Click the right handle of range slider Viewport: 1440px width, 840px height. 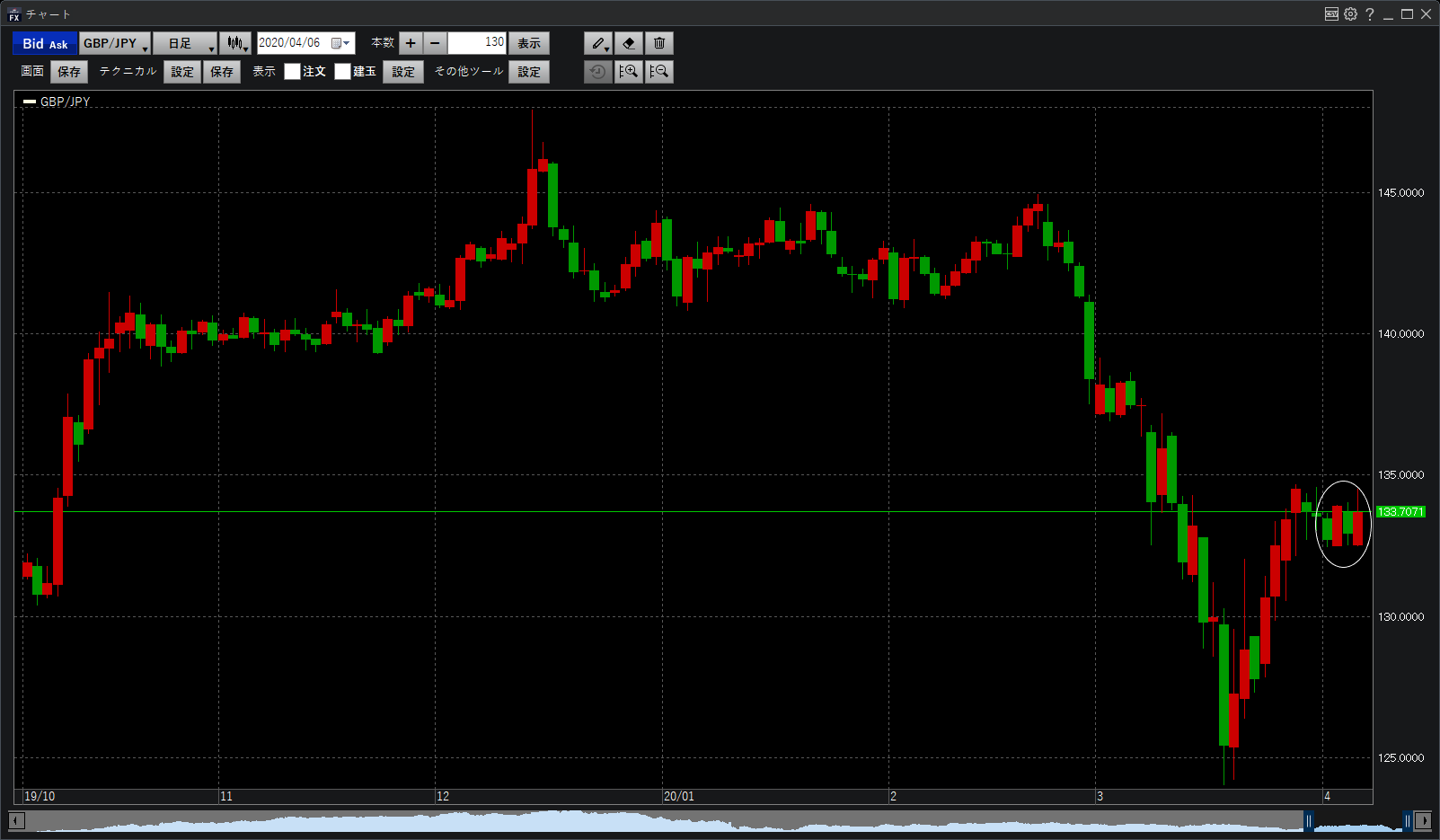pyautogui.click(x=1407, y=820)
